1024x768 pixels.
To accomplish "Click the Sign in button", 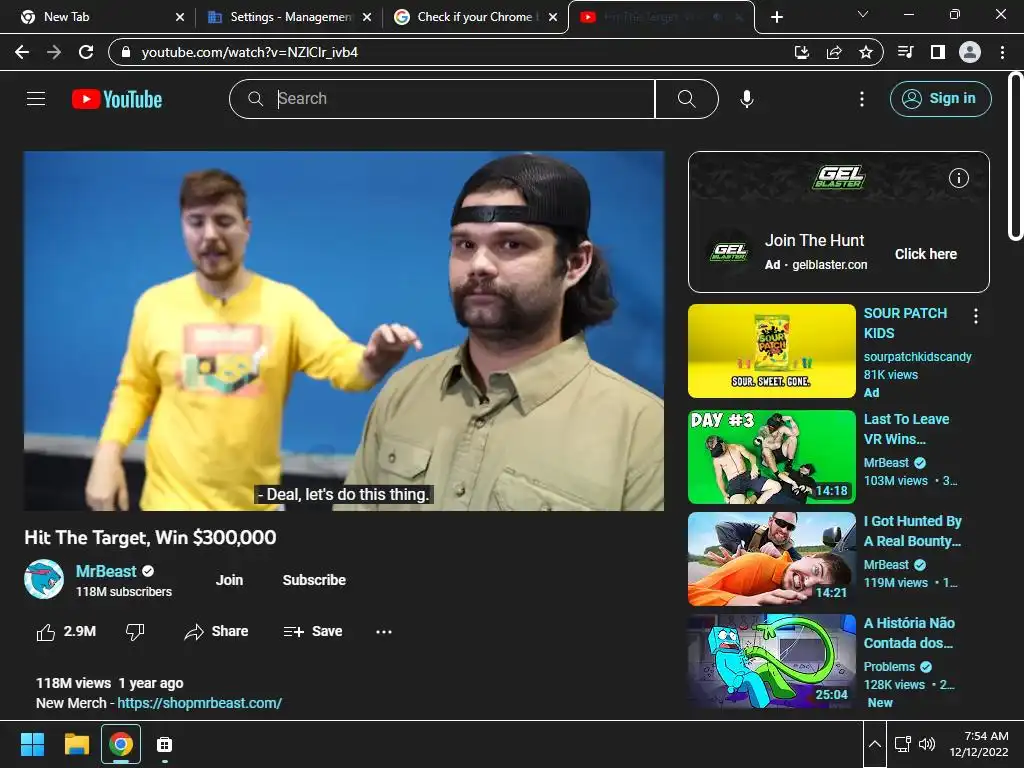I will 940,99.
